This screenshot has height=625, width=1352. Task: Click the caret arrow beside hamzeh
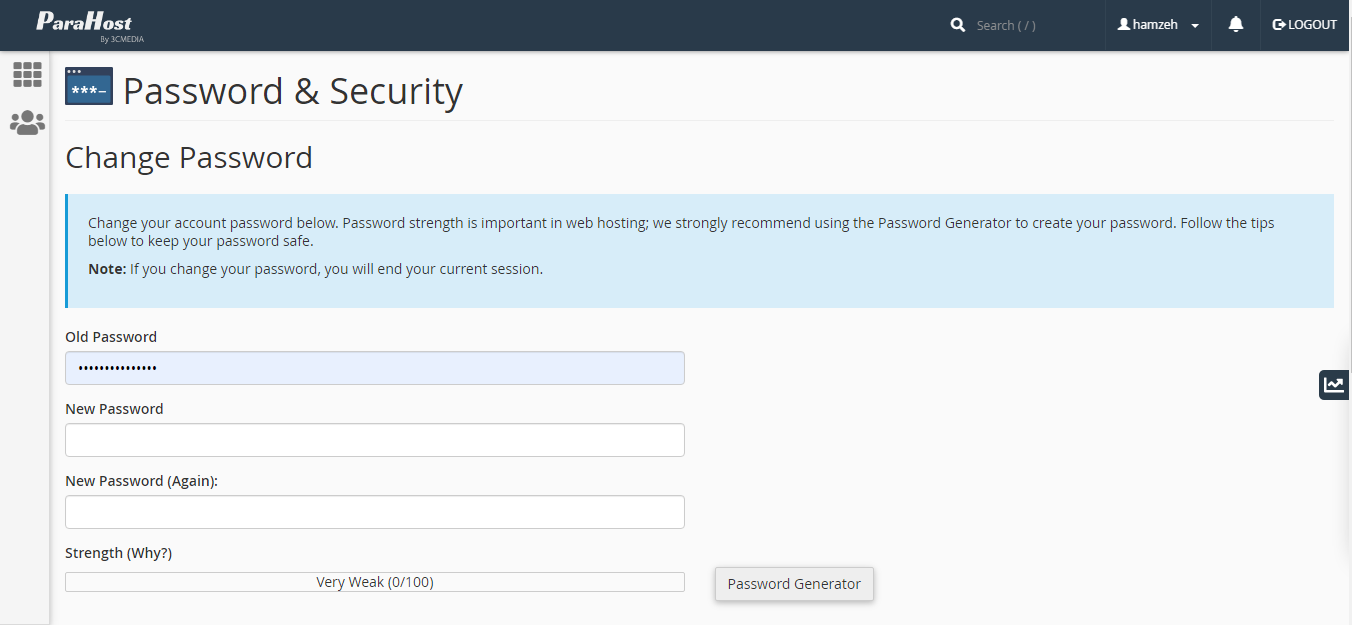point(1195,26)
